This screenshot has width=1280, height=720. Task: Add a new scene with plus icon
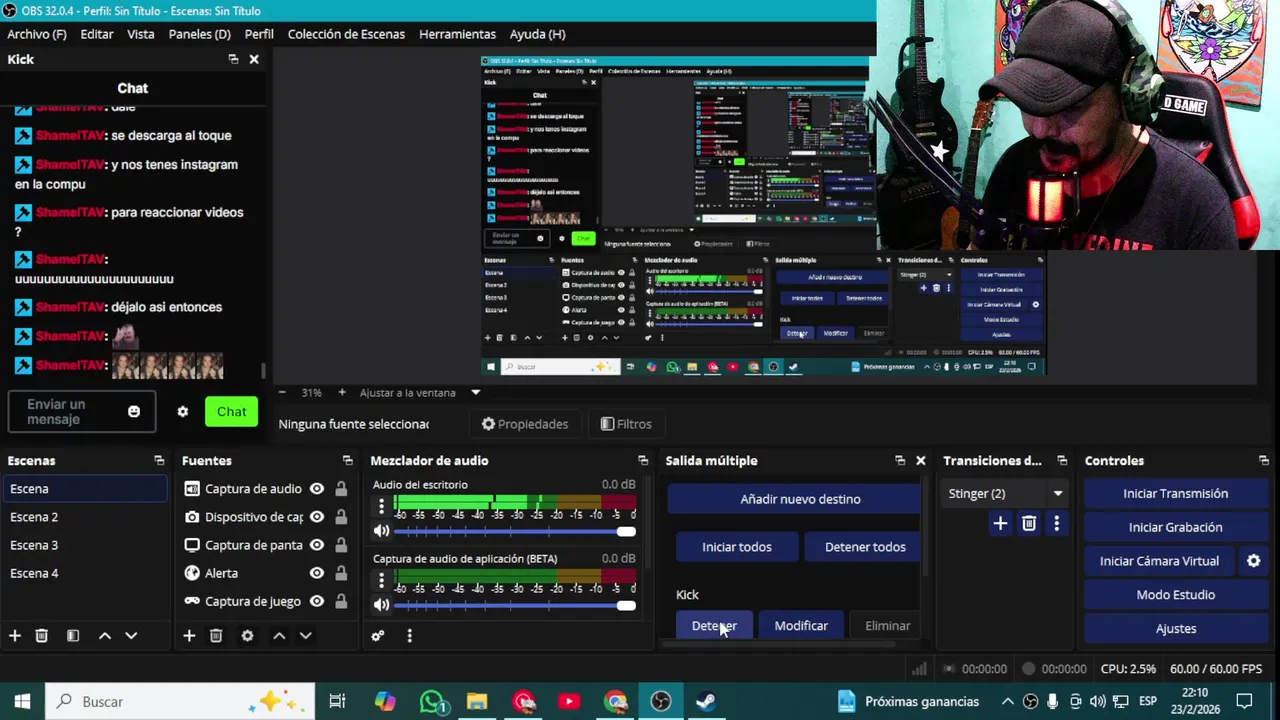tap(15, 636)
